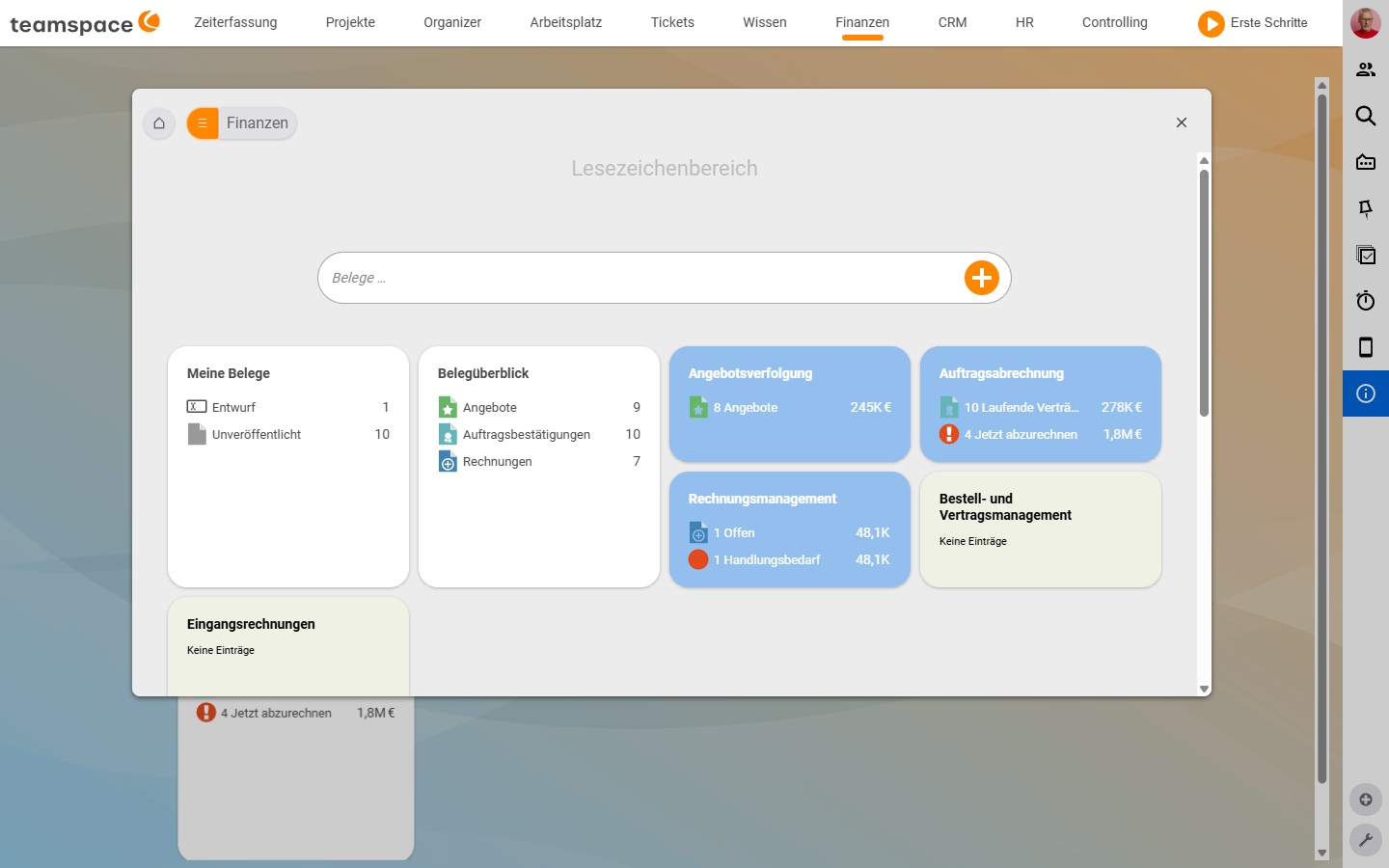Click the pin icon in sidebar
1389x868 pixels.
1366,208
